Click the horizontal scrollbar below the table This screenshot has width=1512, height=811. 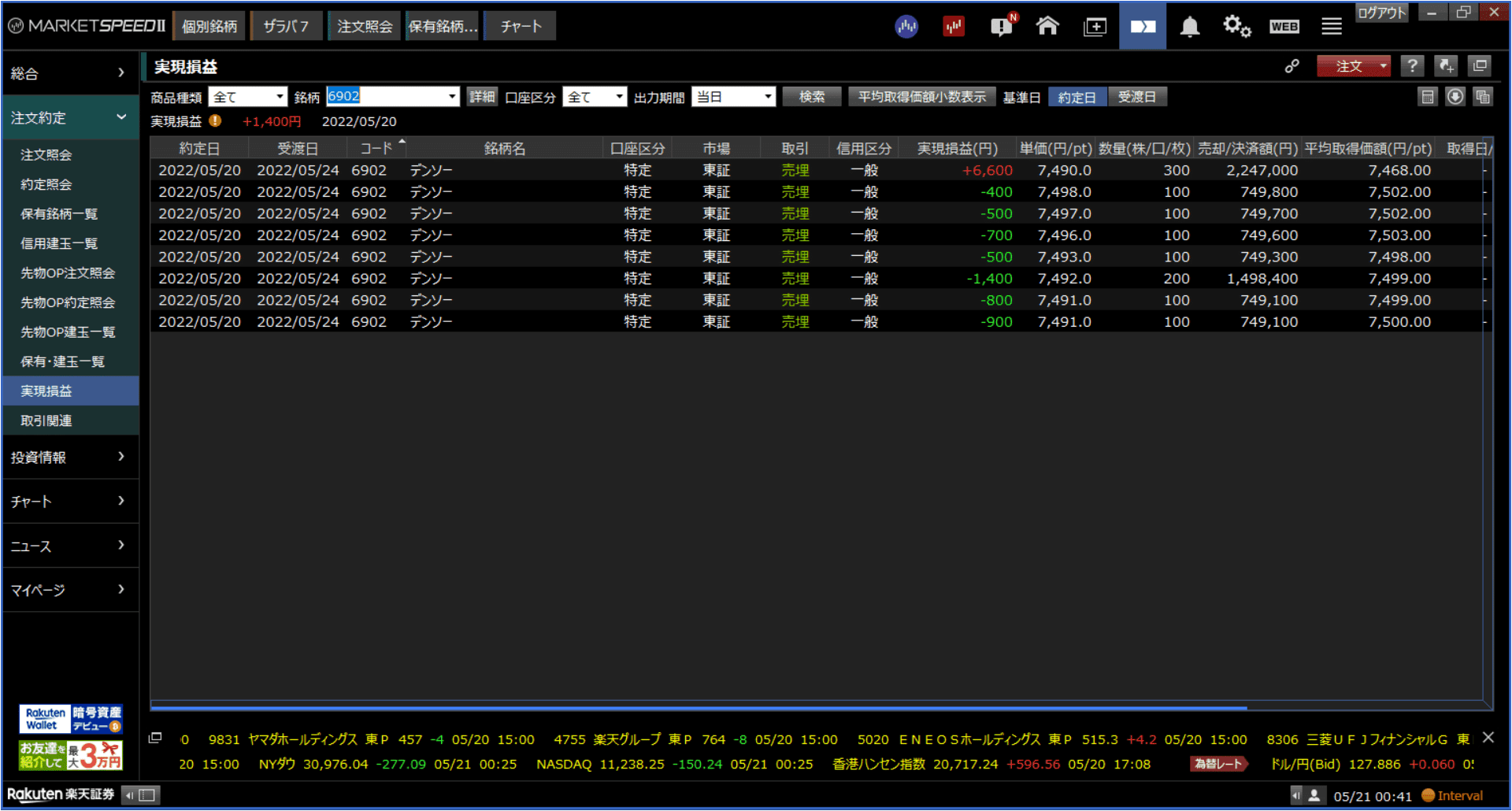pyautogui.click(x=699, y=708)
